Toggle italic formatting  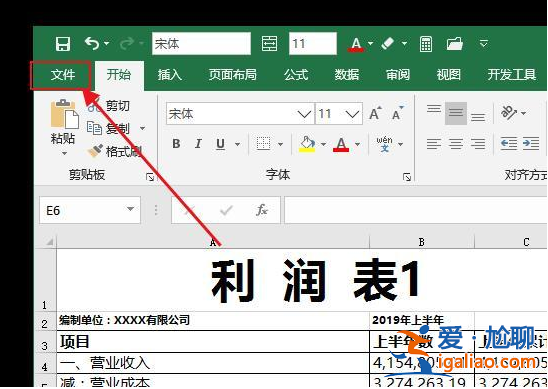pos(198,144)
